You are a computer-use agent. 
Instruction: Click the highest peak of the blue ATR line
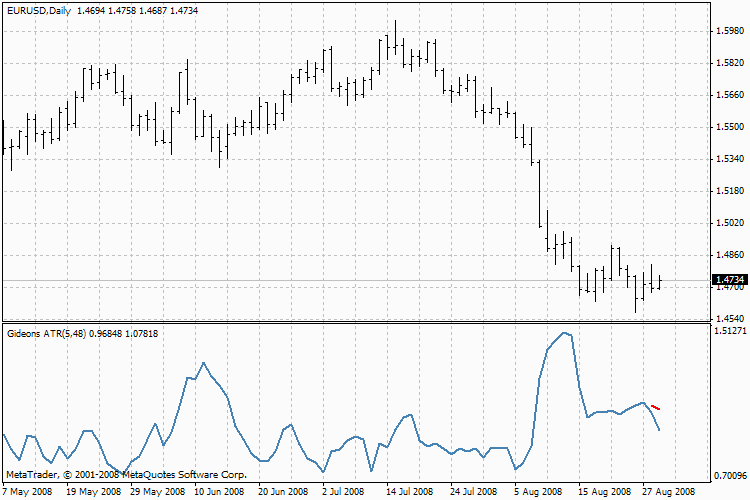[x=565, y=333]
